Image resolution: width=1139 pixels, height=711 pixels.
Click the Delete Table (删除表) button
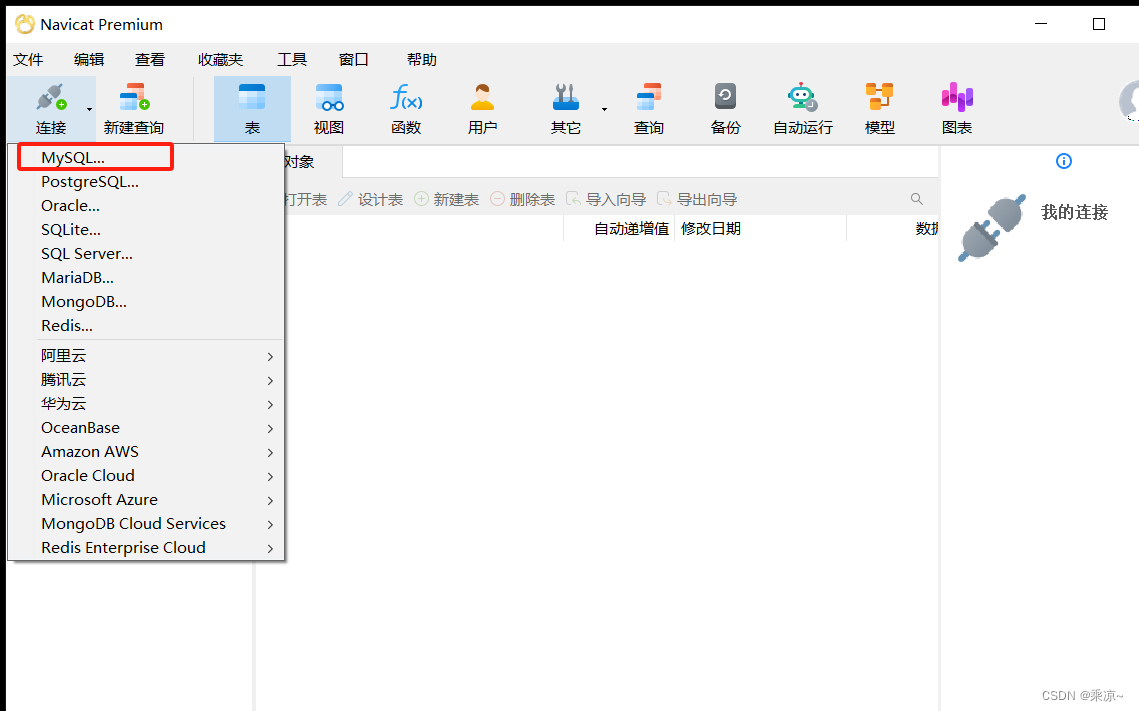pos(522,200)
